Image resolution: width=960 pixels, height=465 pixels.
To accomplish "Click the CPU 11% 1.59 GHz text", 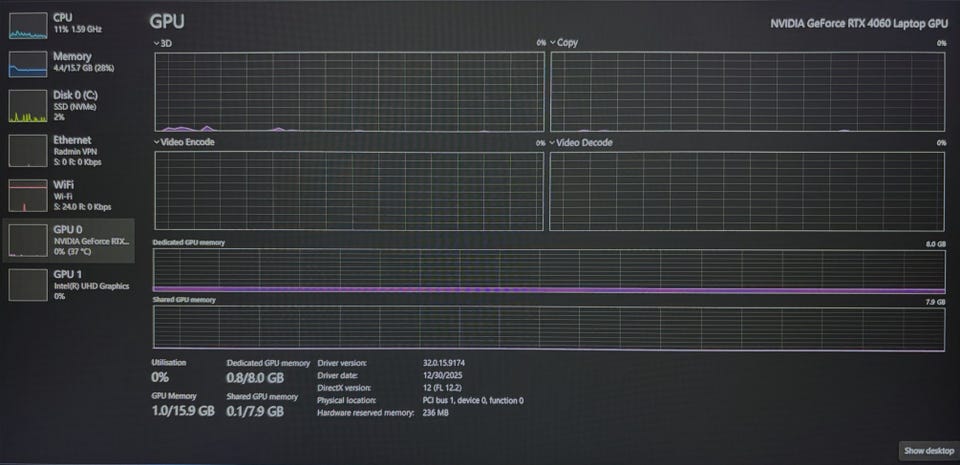I will (78, 29).
